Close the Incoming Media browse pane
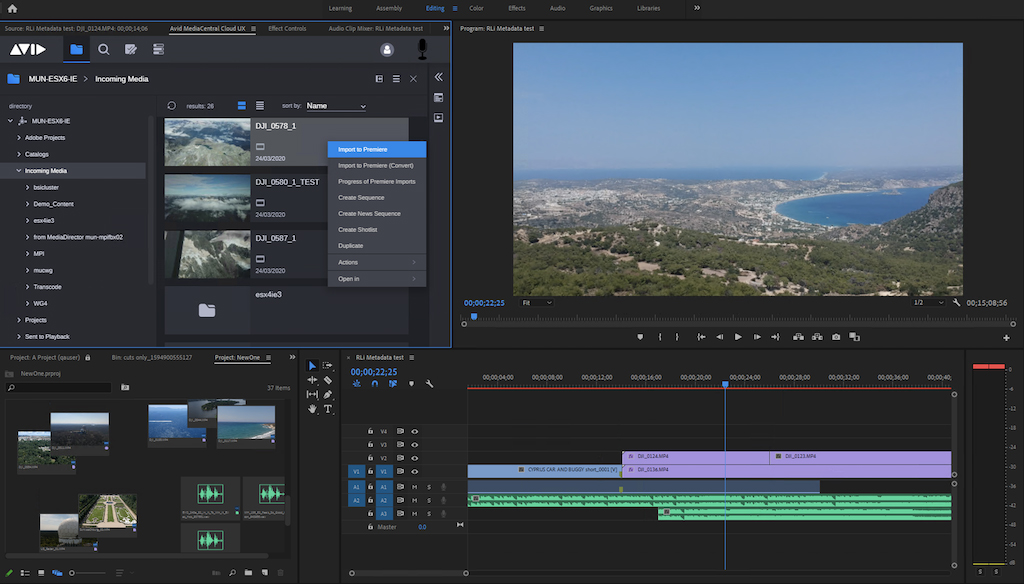 pyautogui.click(x=413, y=79)
